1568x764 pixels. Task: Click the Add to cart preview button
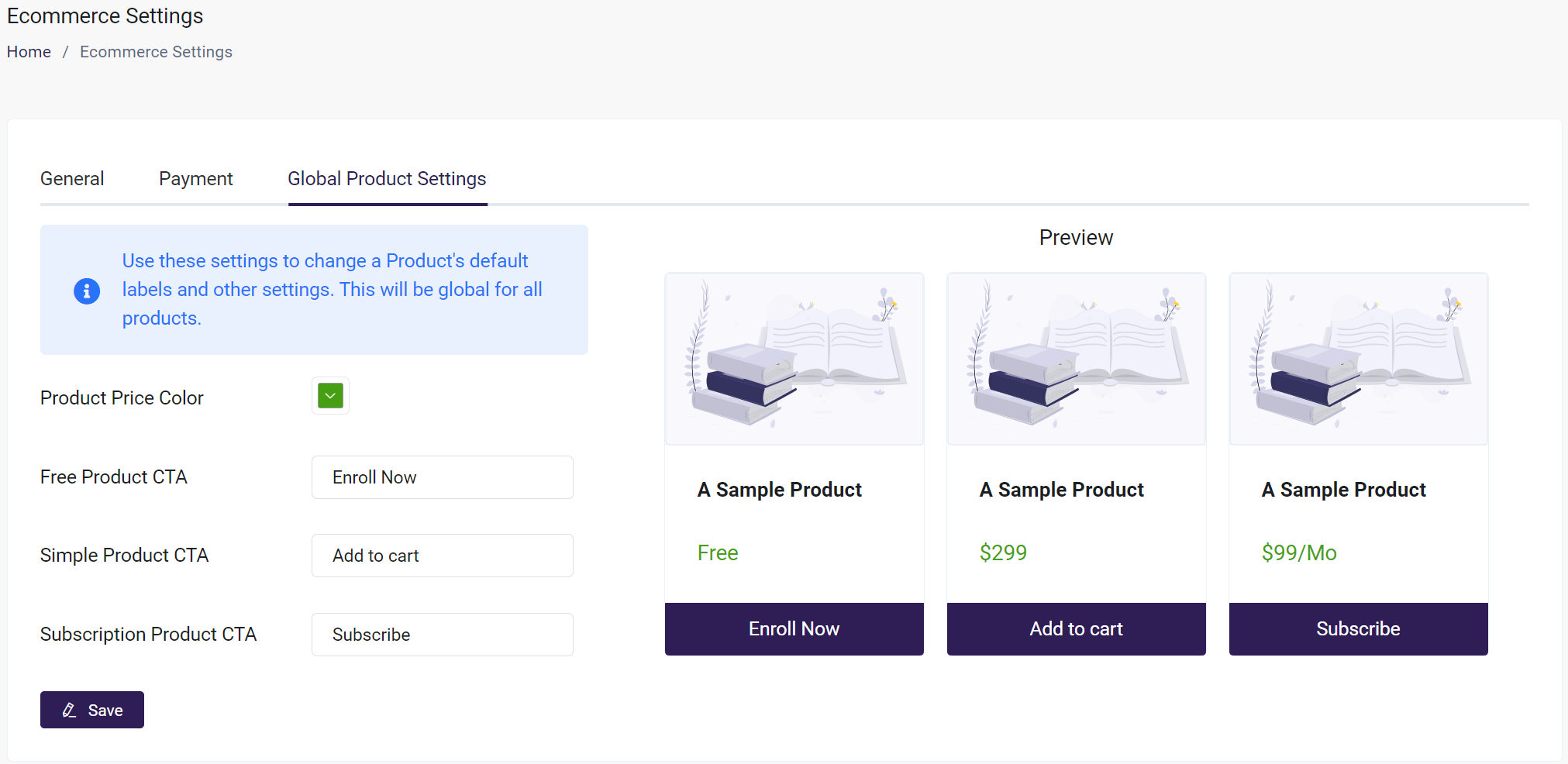click(x=1076, y=628)
